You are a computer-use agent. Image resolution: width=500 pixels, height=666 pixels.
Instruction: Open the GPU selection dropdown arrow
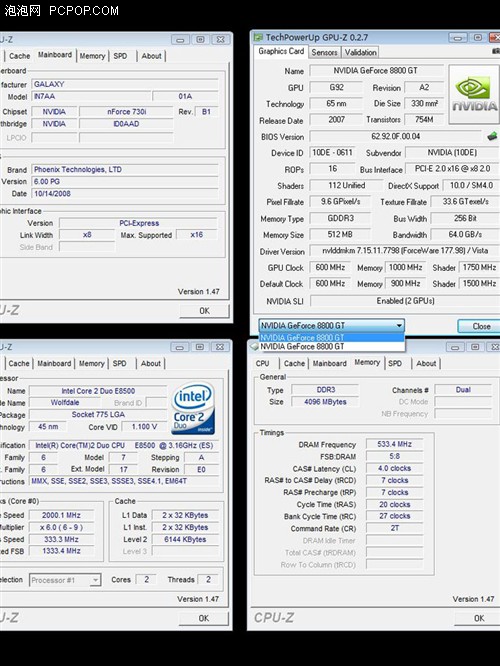399,326
